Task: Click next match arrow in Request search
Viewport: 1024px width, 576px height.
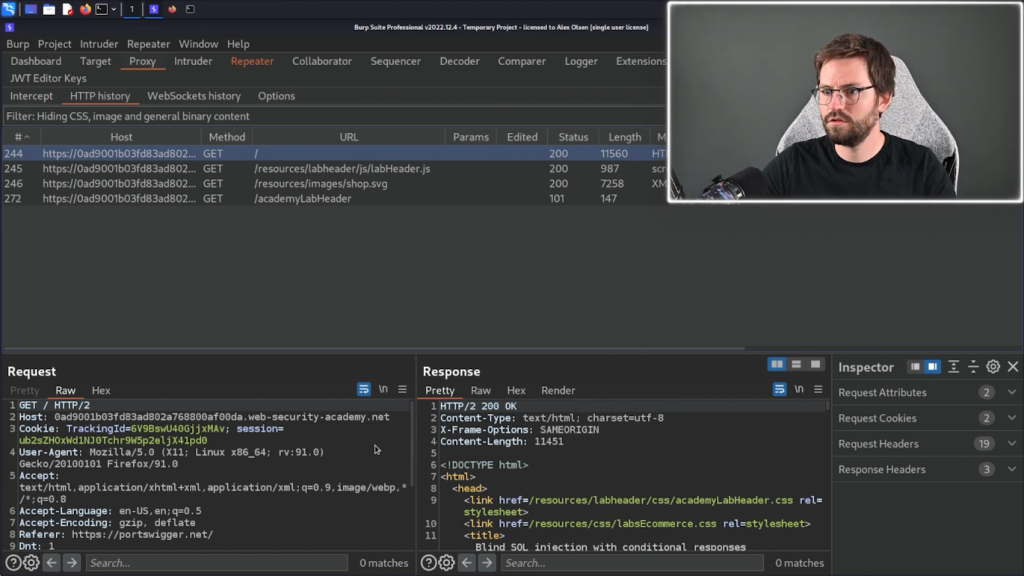Action: (72, 563)
